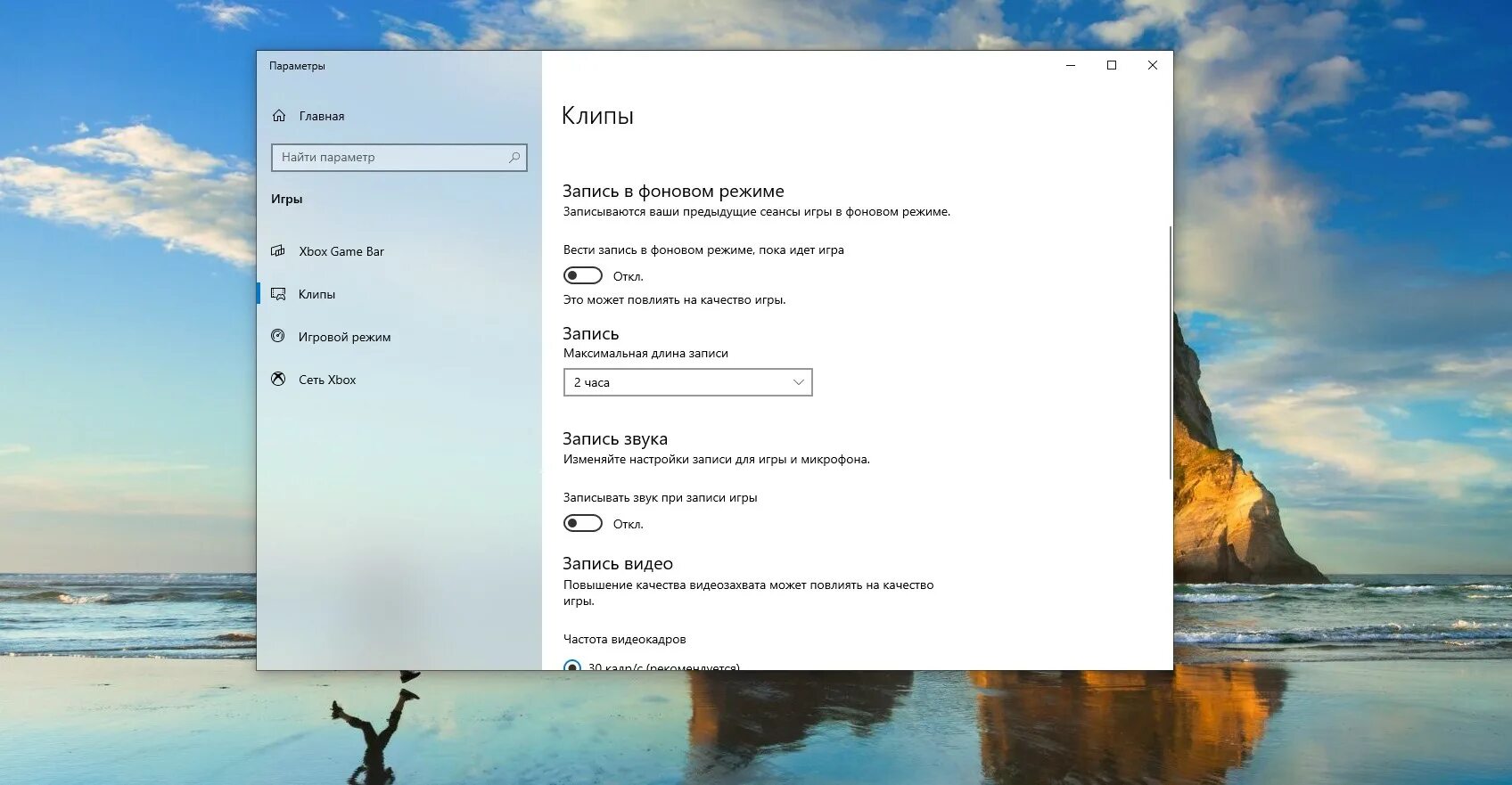
Task: Close the Параметры window
Action: [x=1153, y=65]
